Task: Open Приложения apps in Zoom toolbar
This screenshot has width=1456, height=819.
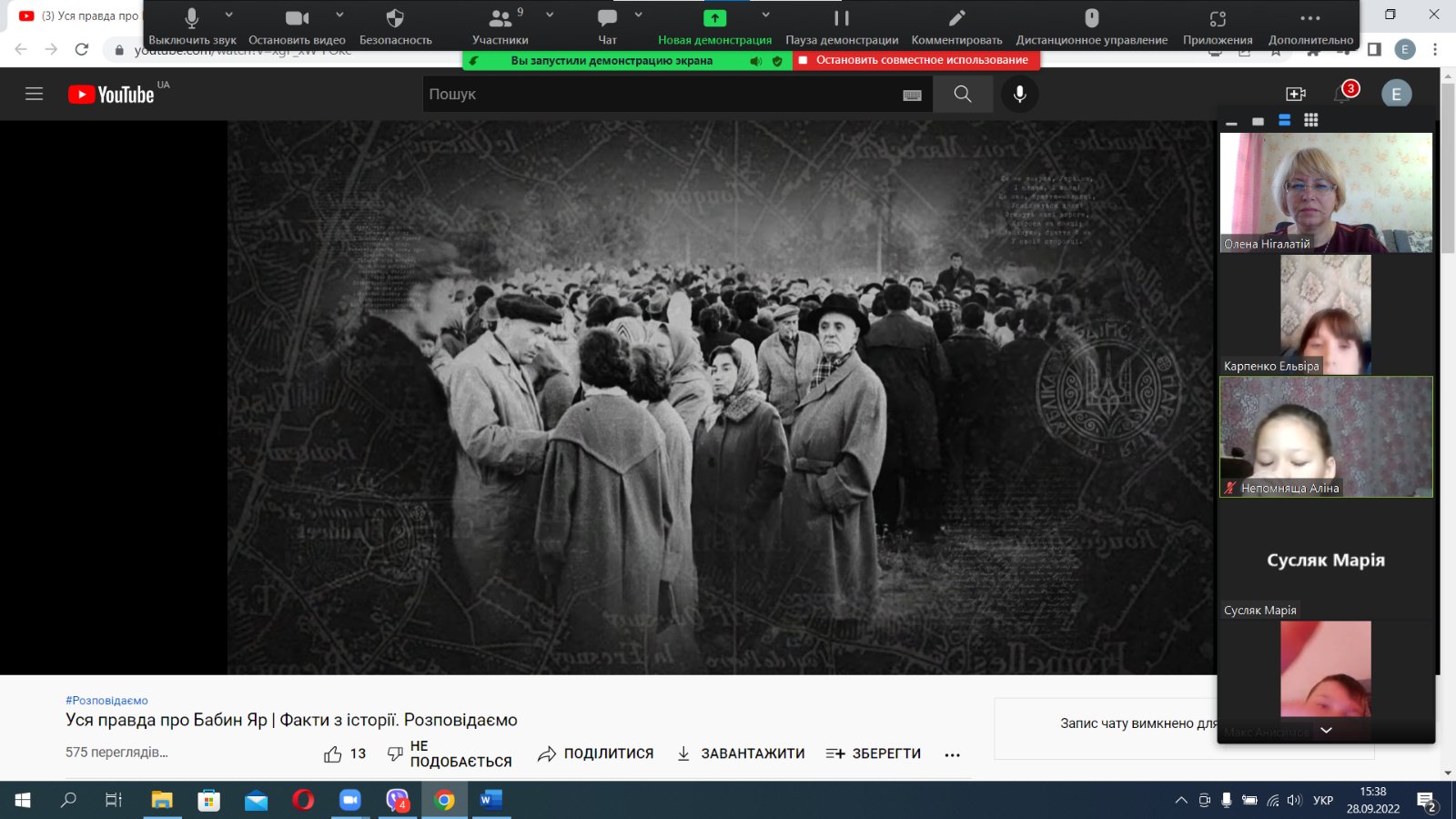Action: pyautogui.click(x=1218, y=26)
